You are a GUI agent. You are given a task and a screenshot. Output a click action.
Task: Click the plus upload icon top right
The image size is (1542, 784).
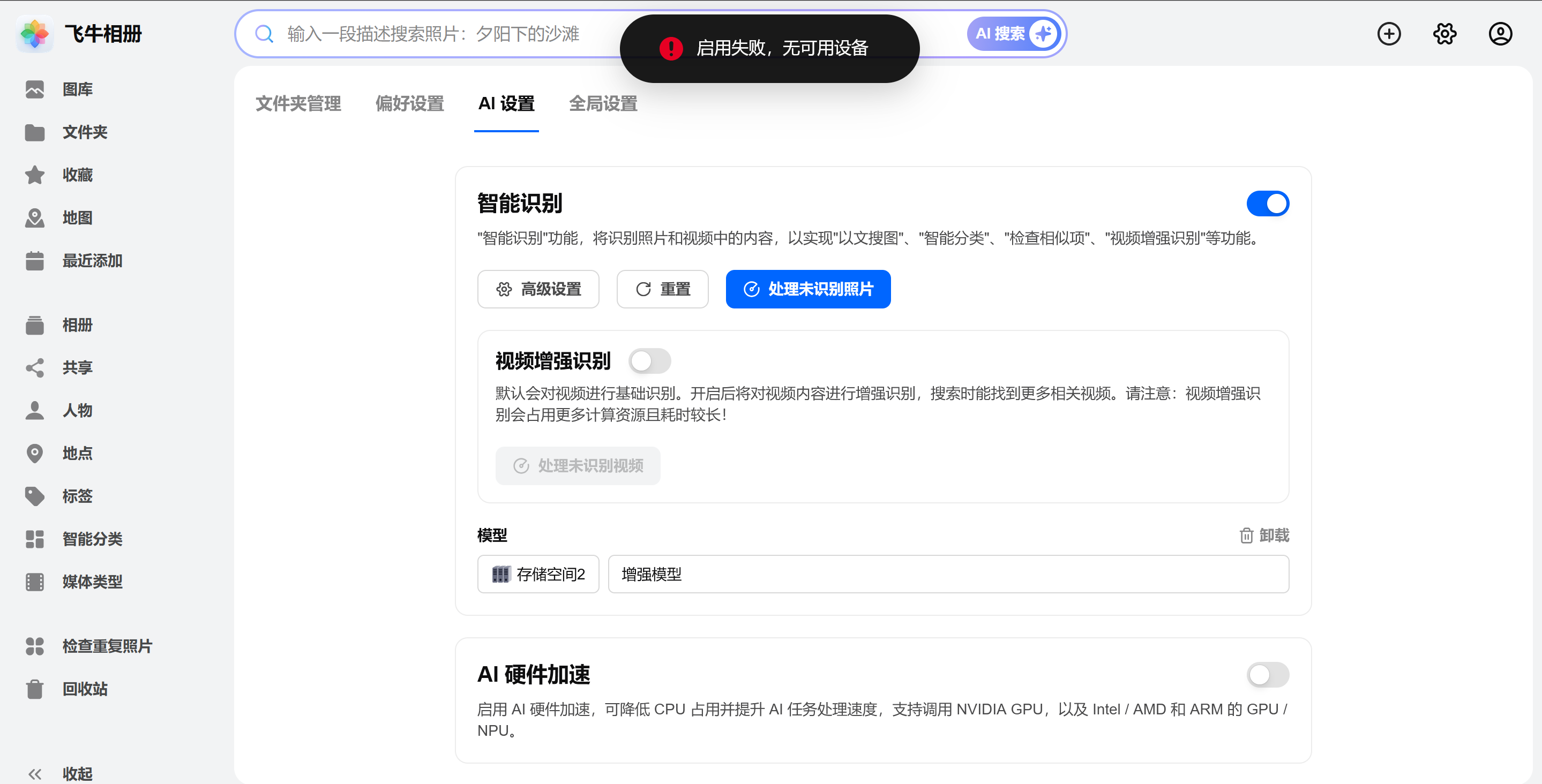1389,34
